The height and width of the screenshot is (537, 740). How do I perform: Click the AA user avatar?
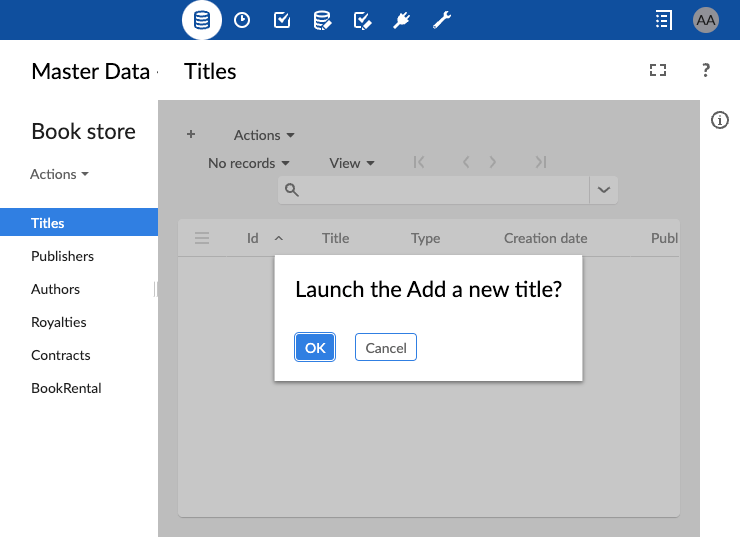[x=706, y=20]
